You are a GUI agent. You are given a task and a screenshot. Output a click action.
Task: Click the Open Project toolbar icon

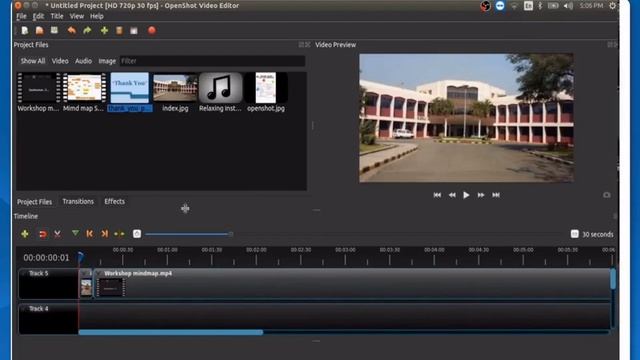pos(40,31)
